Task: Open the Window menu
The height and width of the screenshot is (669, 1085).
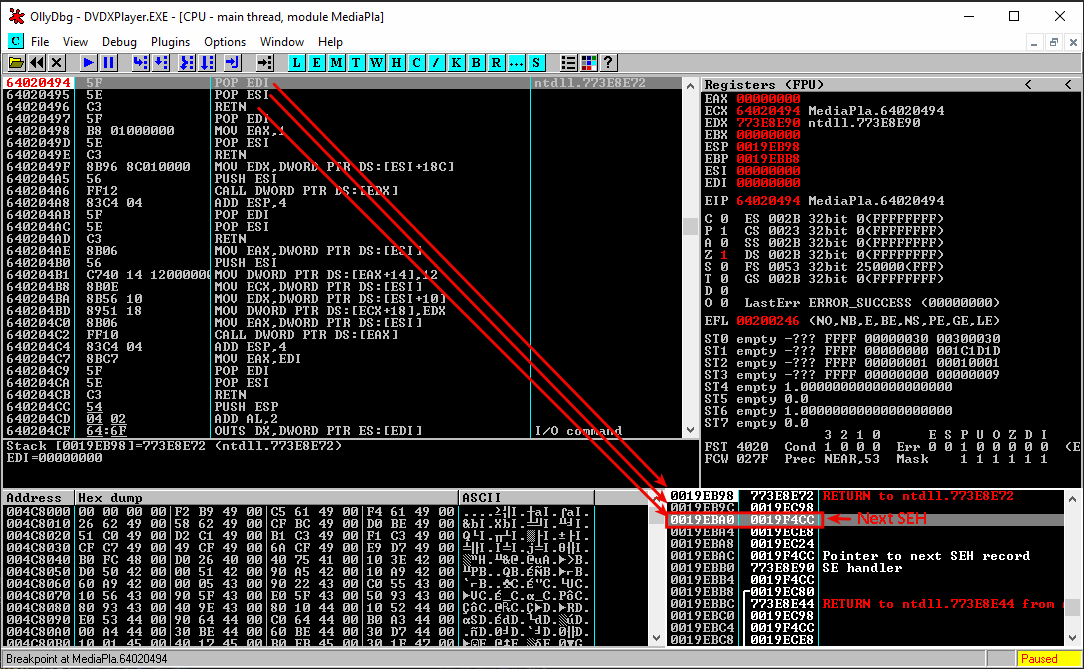Action: (282, 42)
